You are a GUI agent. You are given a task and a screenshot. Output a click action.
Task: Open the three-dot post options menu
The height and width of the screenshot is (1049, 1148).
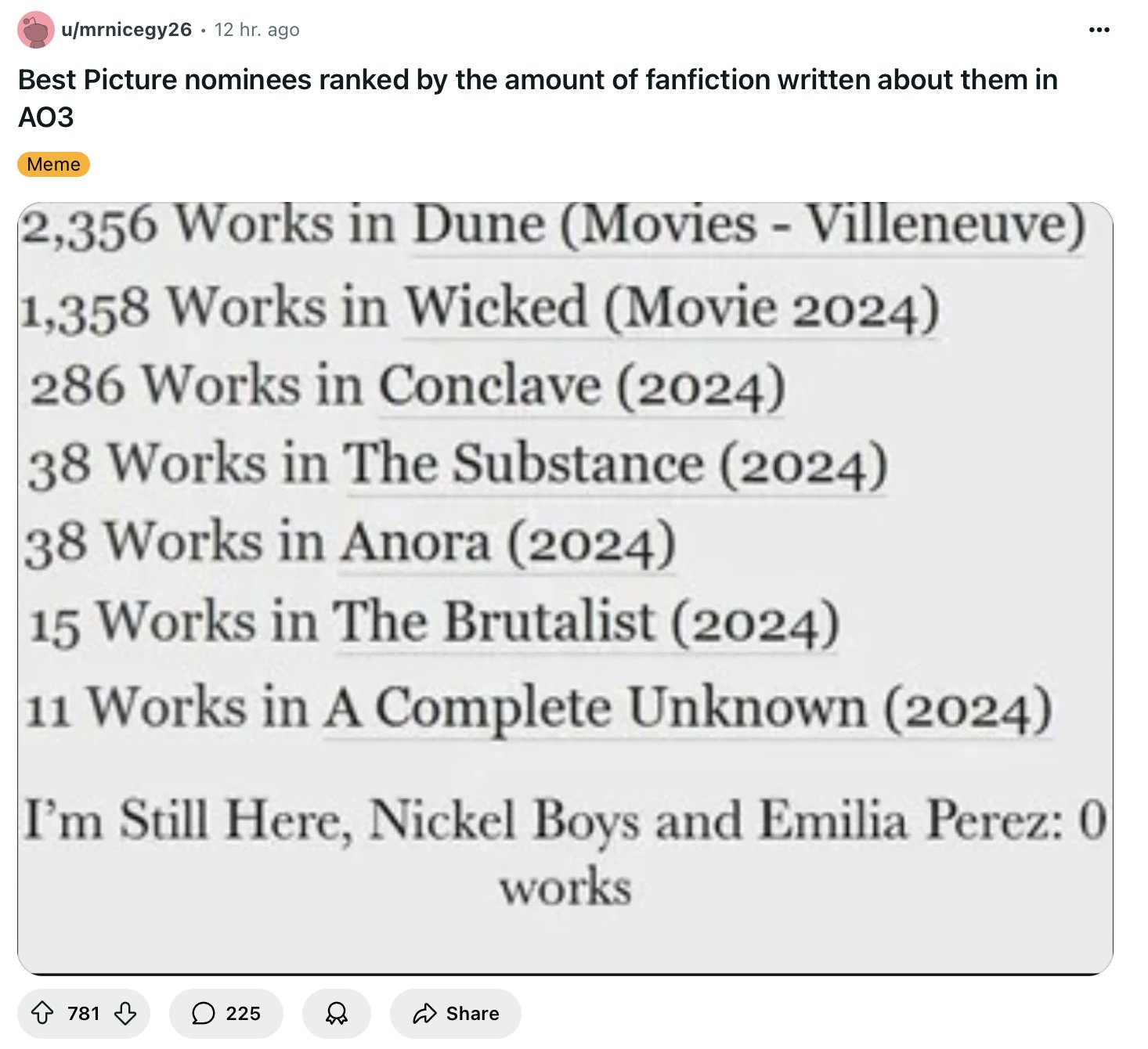pyautogui.click(x=1099, y=30)
